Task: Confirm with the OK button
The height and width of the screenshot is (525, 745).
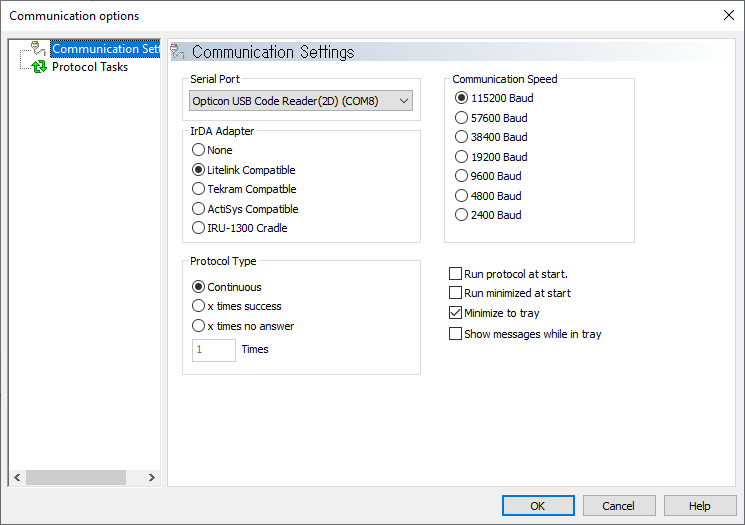Action: (538, 506)
